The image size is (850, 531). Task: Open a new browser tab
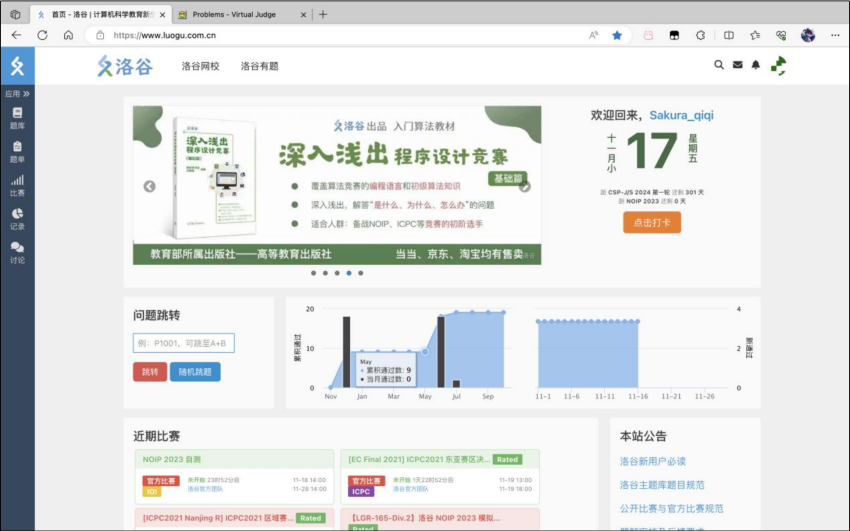coord(323,15)
